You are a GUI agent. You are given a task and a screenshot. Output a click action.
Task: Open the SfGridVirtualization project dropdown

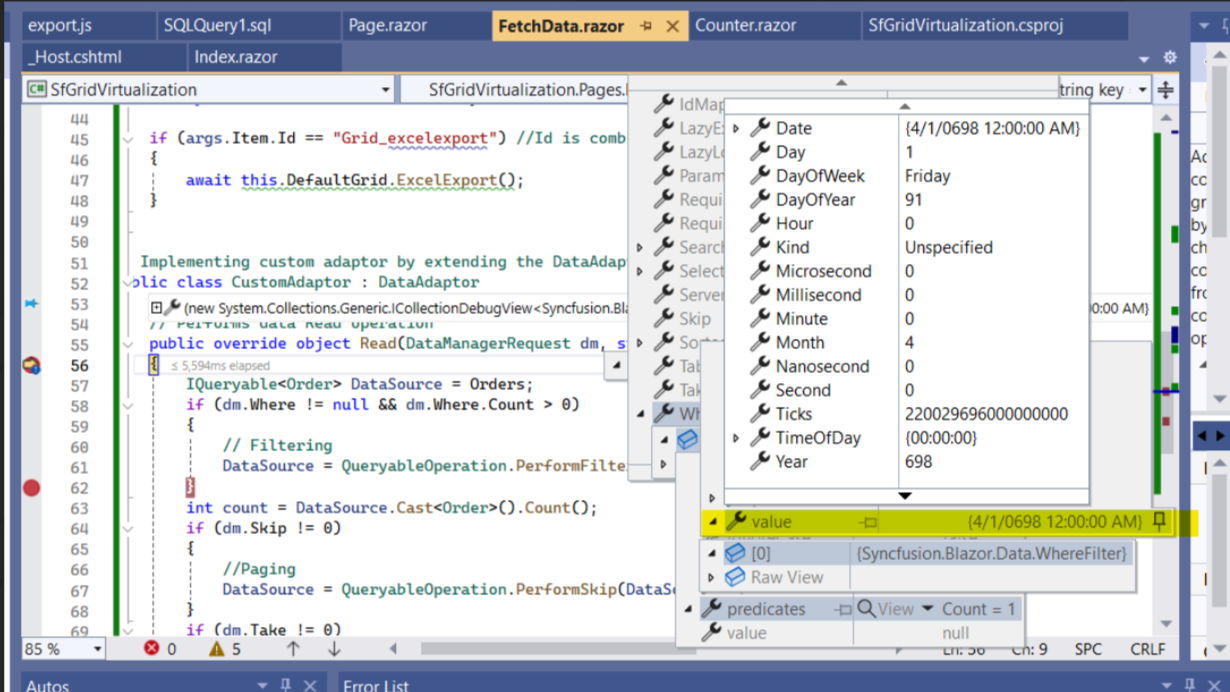[x=385, y=90]
